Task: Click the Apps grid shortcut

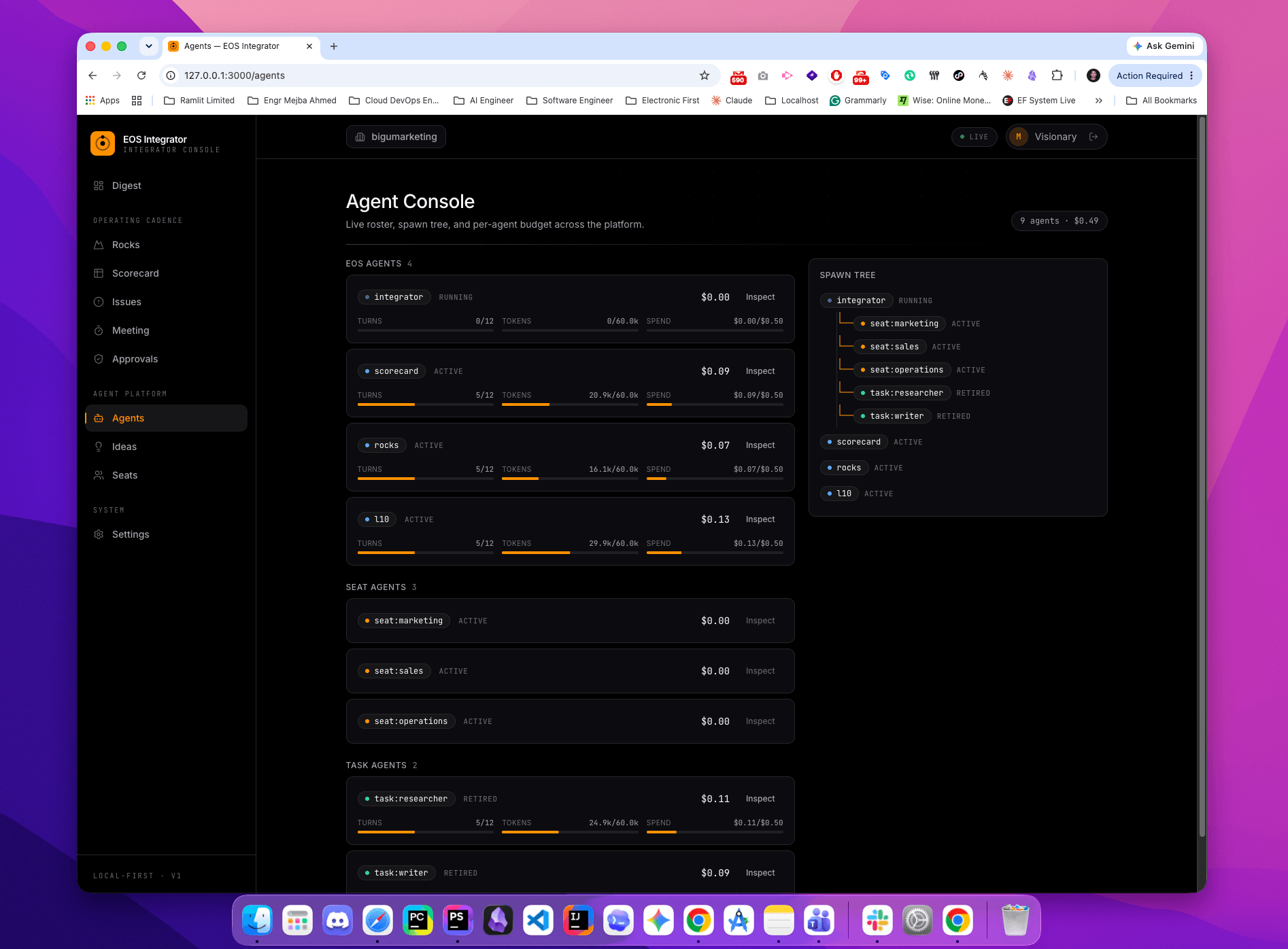Action: 102,101
